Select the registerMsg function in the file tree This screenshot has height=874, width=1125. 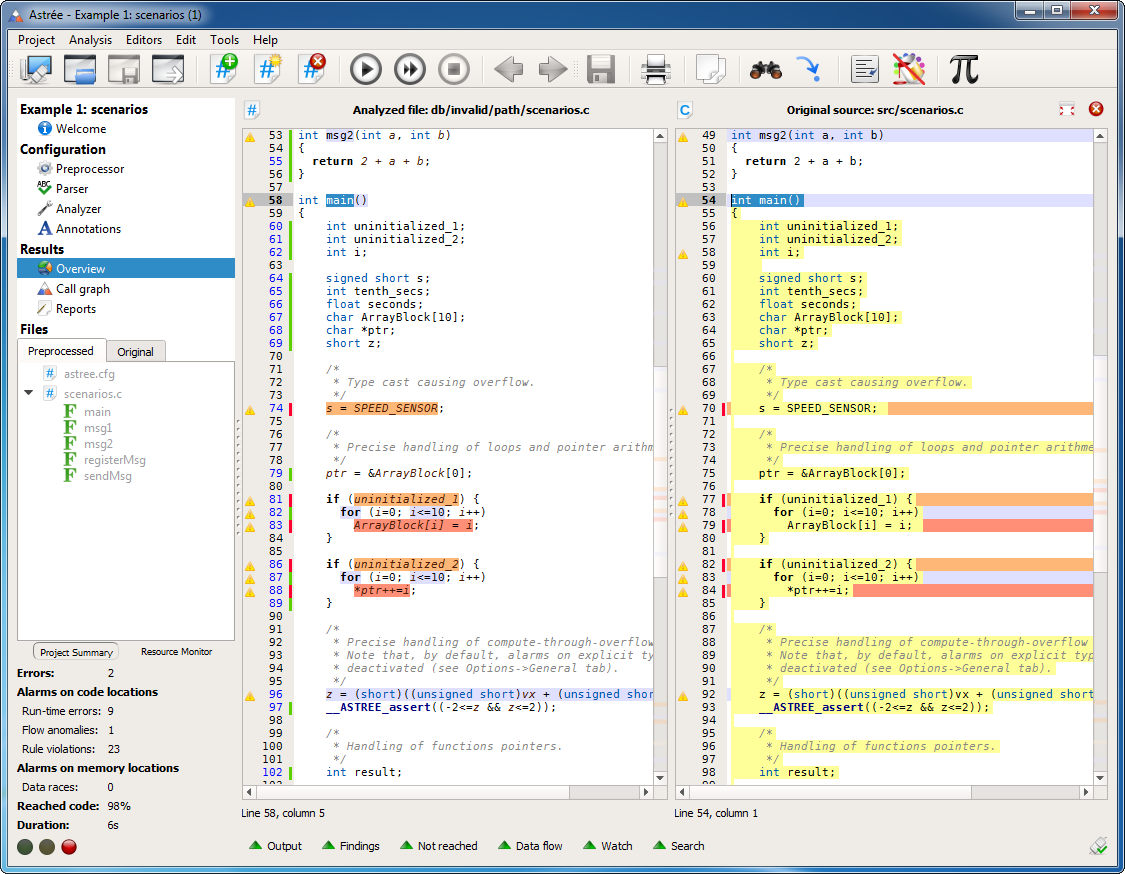(114, 460)
